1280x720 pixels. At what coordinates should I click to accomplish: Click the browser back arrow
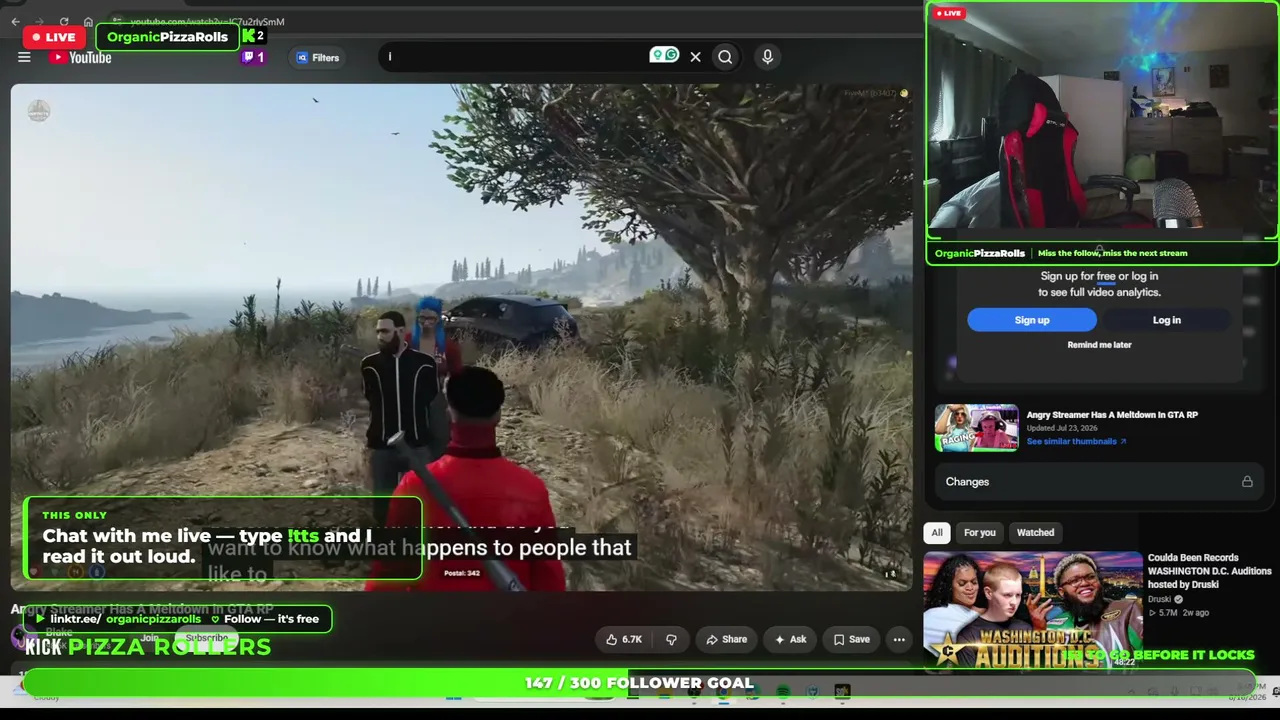[x=15, y=21]
